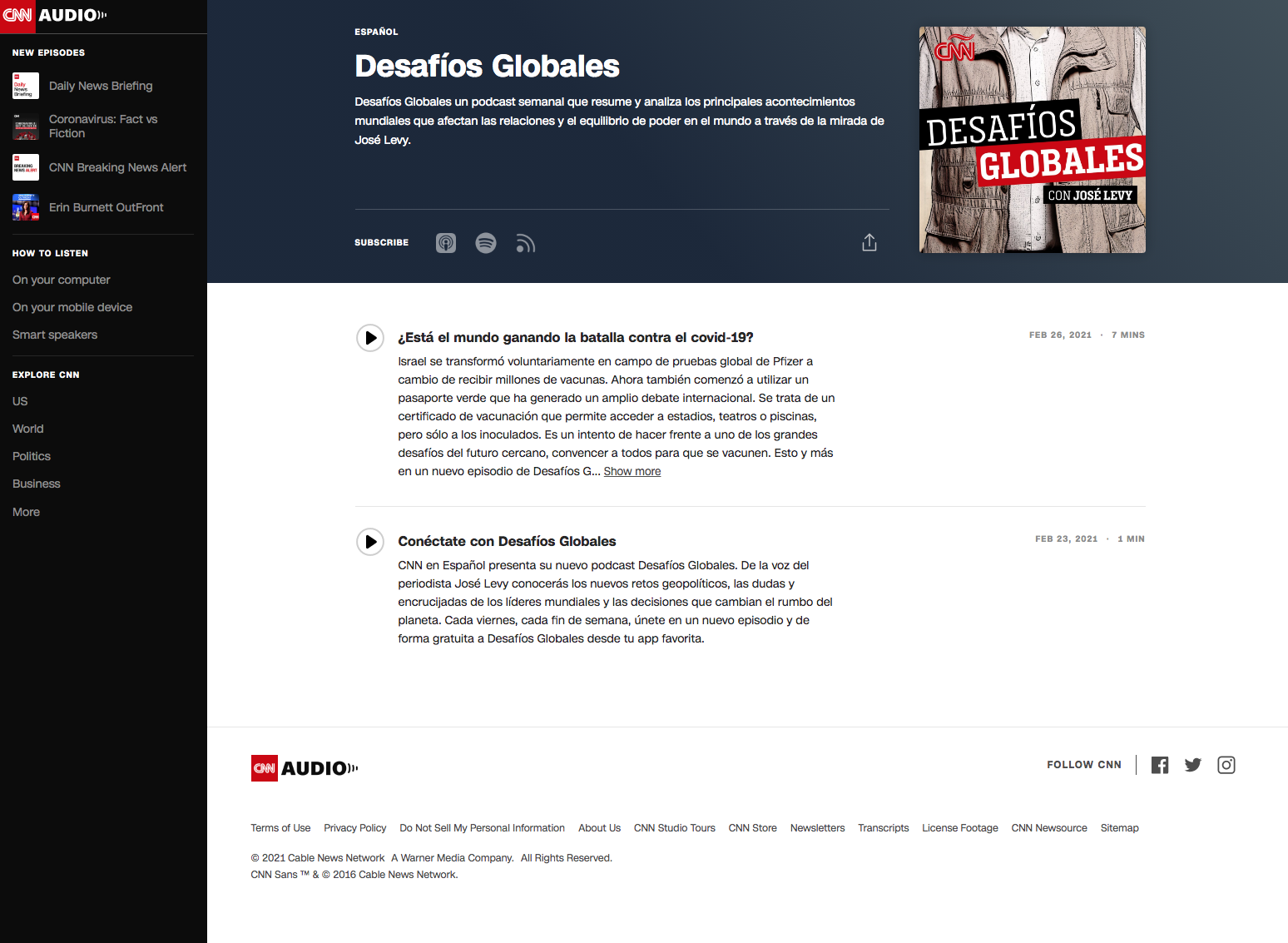This screenshot has width=1288, height=943.
Task: Play the covid-19 battle episode
Action: pyautogui.click(x=370, y=338)
